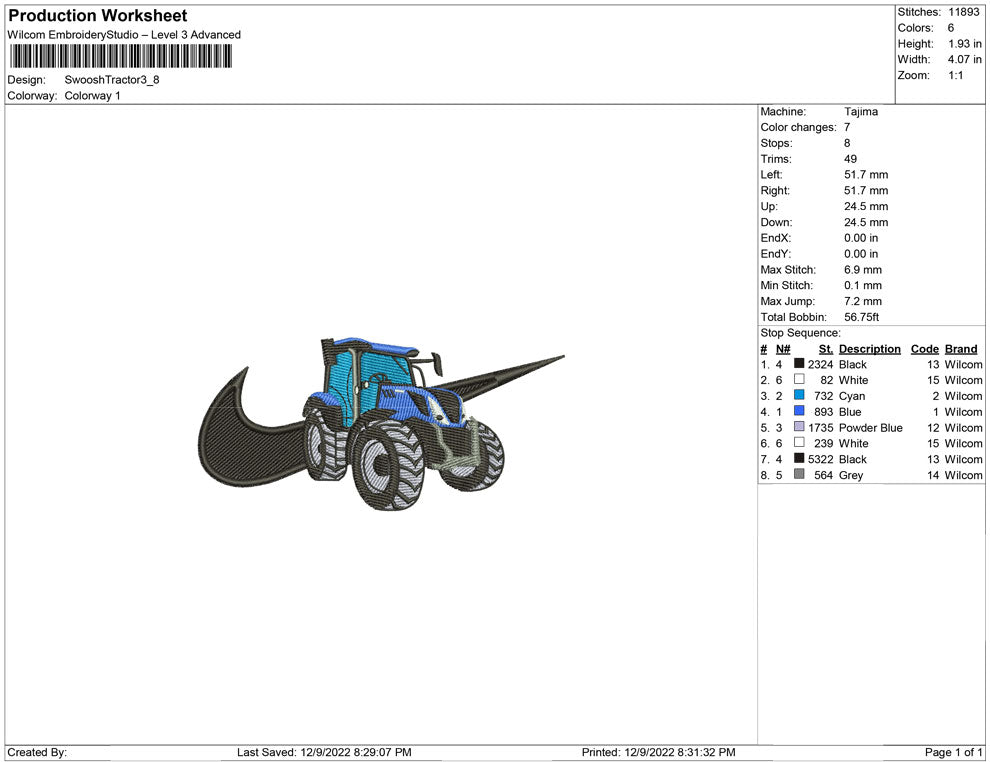Viewport: 990px width, 762px height.
Task: Click the 'Last Saved: 12/9/2022 8:29:07 PM' text
Action: pos(325,752)
